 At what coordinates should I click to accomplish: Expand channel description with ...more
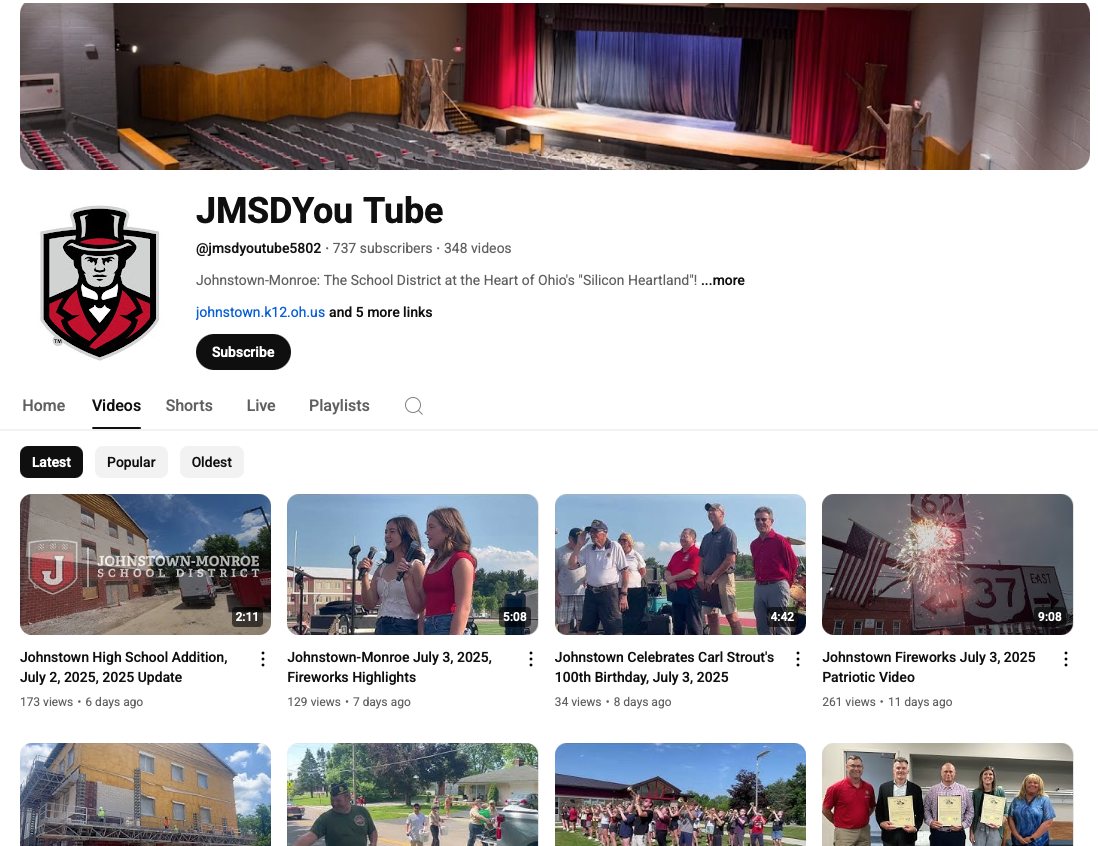(723, 280)
